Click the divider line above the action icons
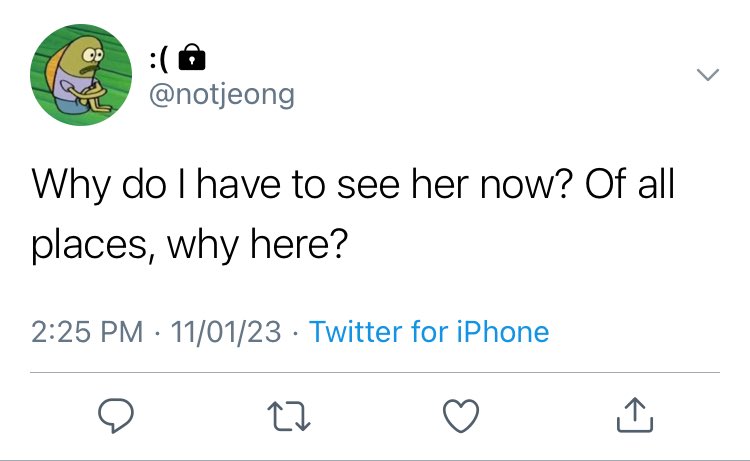750x461 pixels. (x=375, y=372)
